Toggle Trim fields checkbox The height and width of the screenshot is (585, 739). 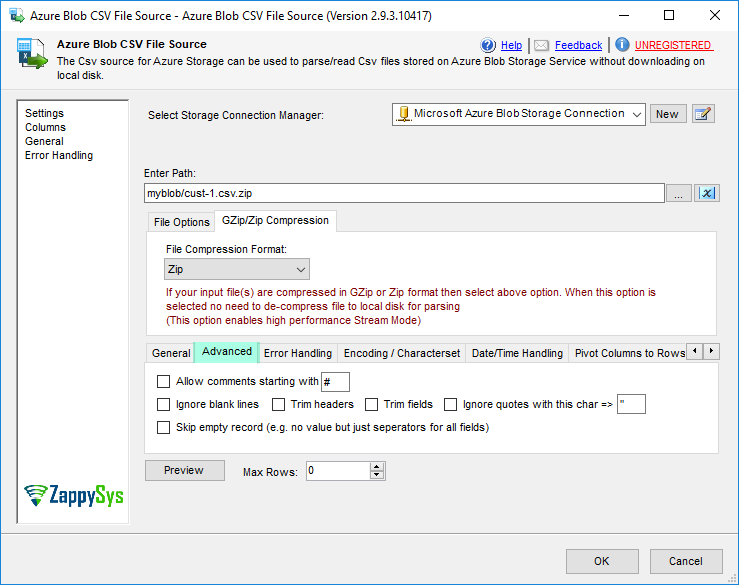[x=371, y=404]
